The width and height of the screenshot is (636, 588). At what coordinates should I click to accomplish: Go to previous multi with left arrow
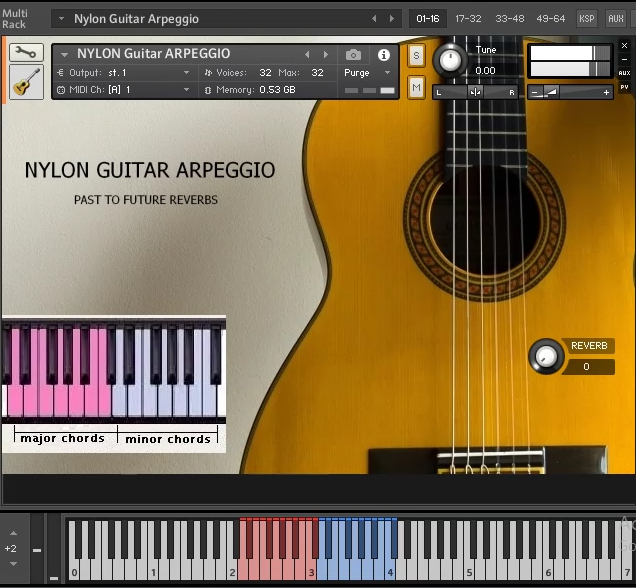(374, 19)
